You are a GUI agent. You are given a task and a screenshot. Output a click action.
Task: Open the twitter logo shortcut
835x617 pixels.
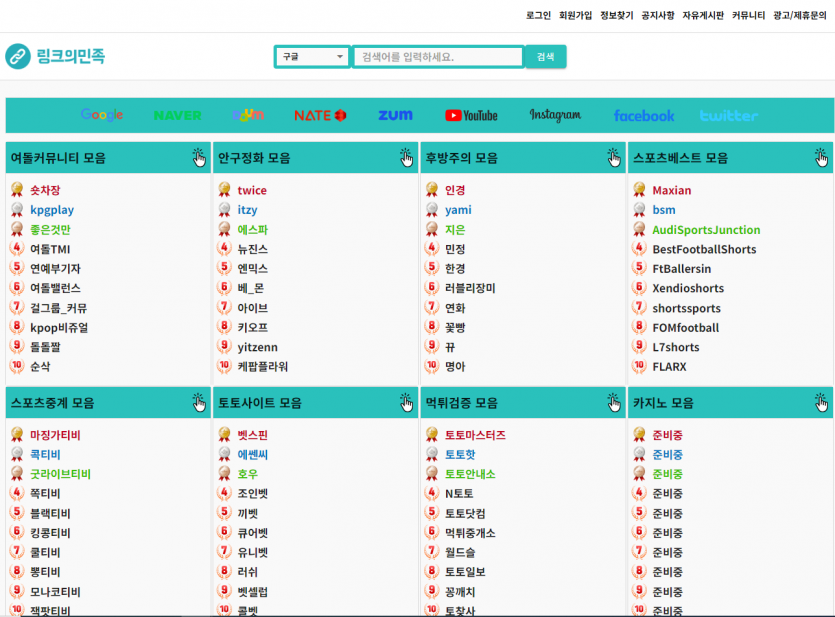728,116
